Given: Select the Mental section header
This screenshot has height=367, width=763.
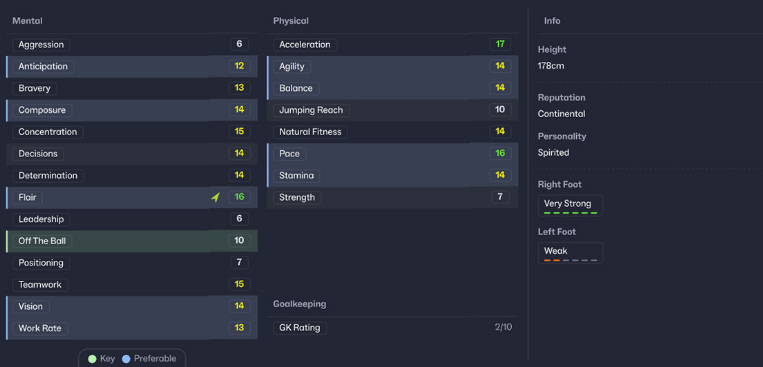Looking at the screenshot, I should point(27,21).
